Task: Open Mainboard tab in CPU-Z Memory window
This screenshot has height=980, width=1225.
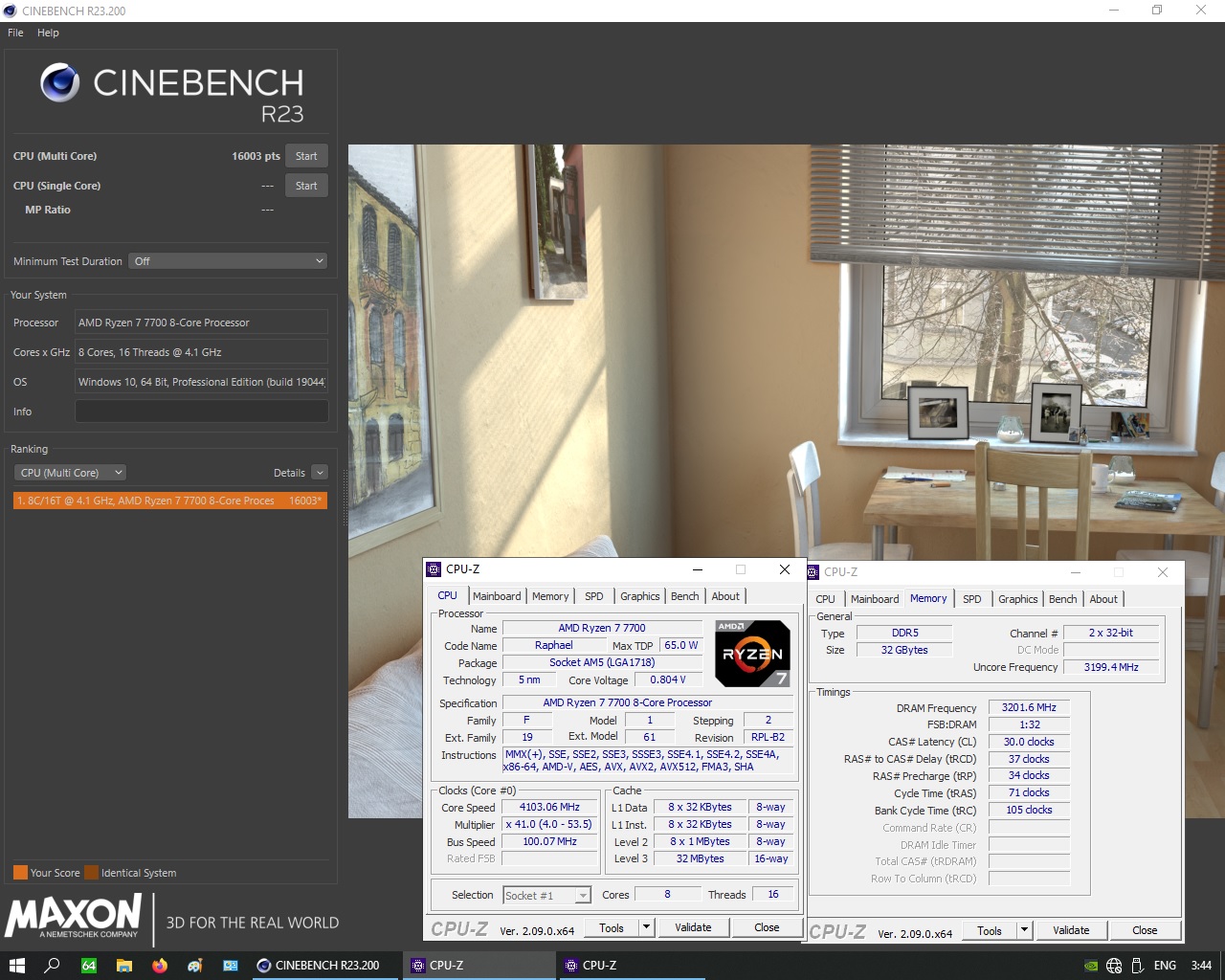Action: click(875, 599)
